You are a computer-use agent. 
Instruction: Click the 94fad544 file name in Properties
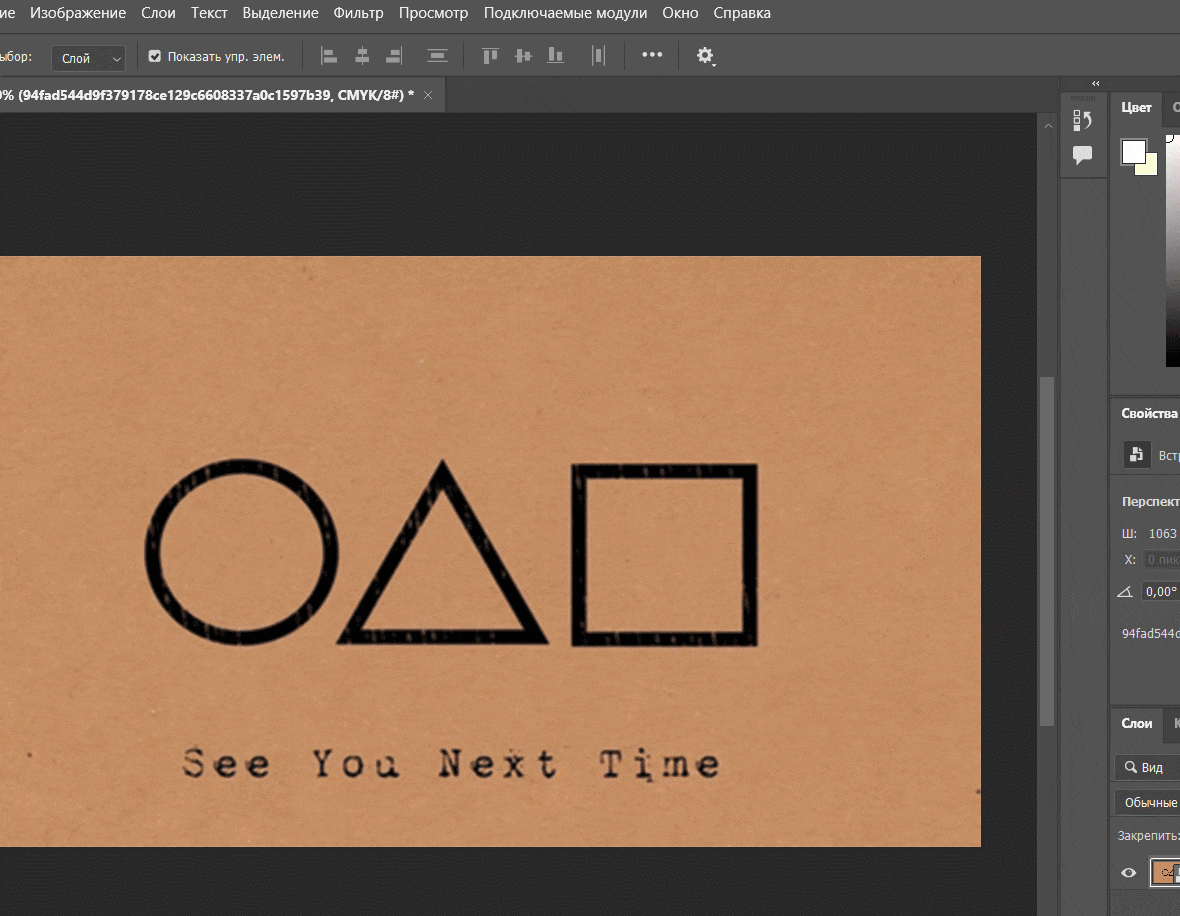[1151, 633]
